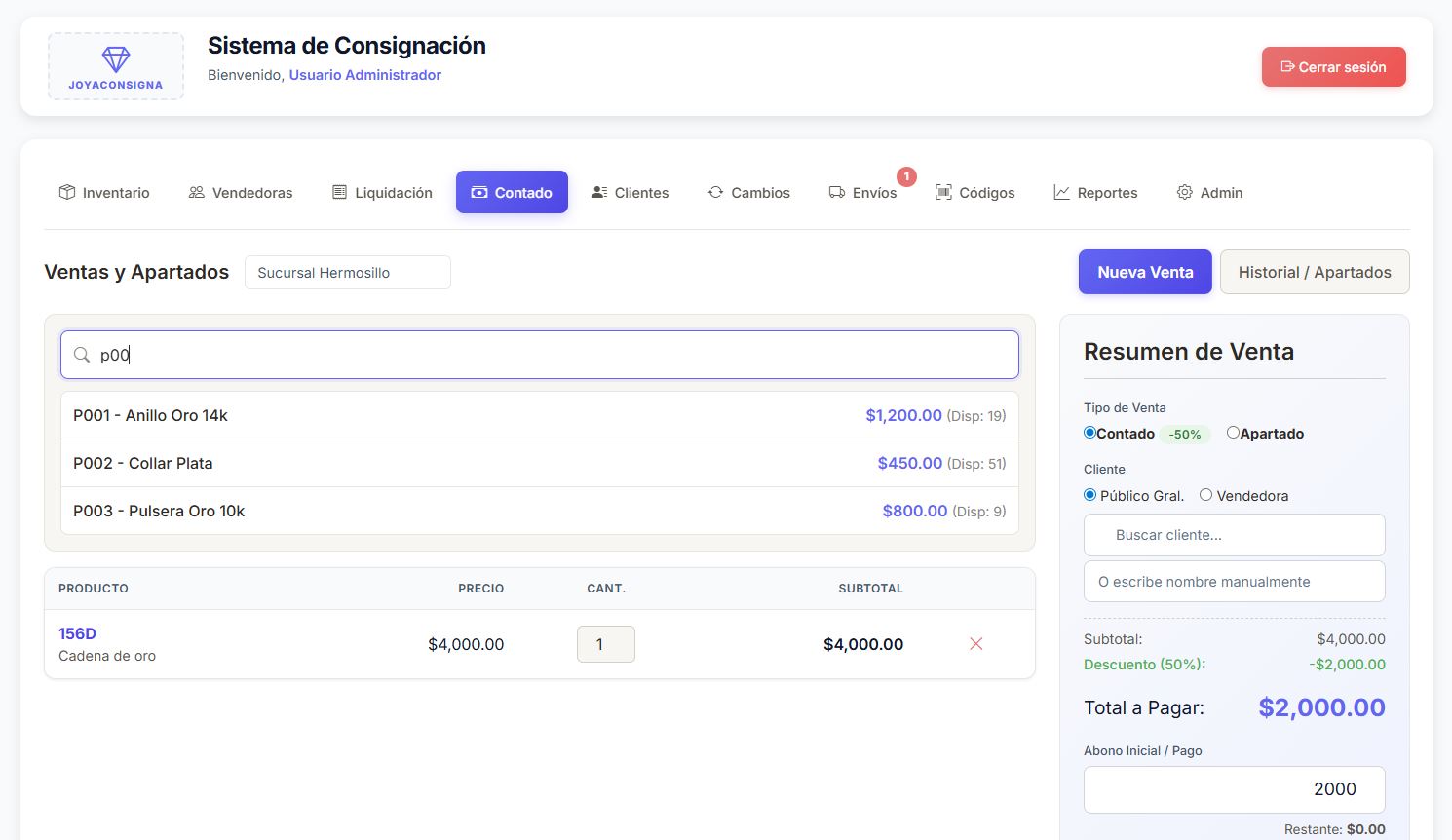Click the Envíos truck icon
1452x840 pixels.
pyautogui.click(x=836, y=192)
